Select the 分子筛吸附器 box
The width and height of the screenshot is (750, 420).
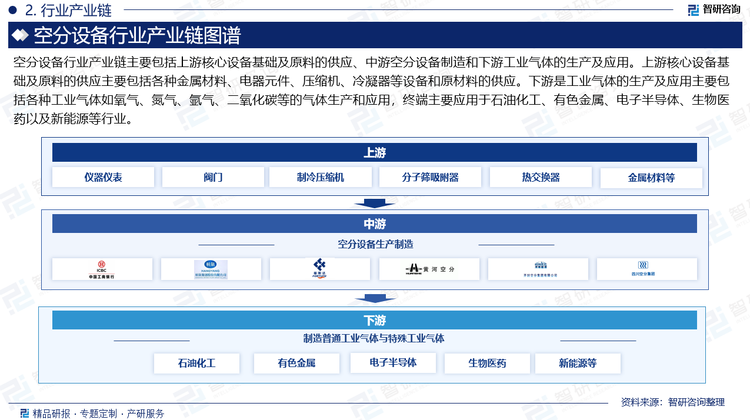[430, 177]
